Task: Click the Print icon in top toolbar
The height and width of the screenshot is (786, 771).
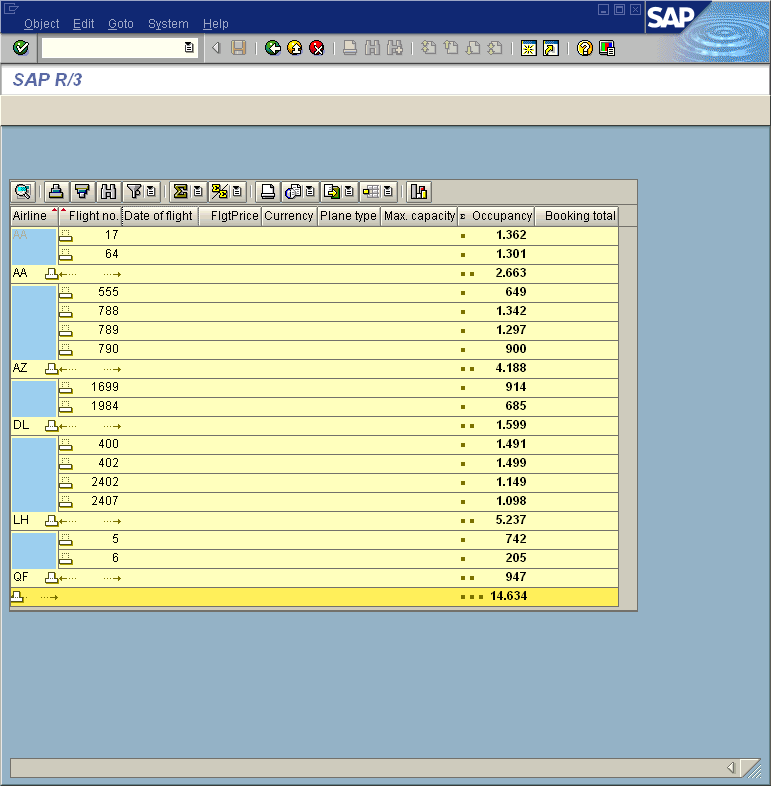Action: (x=350, y=48)
